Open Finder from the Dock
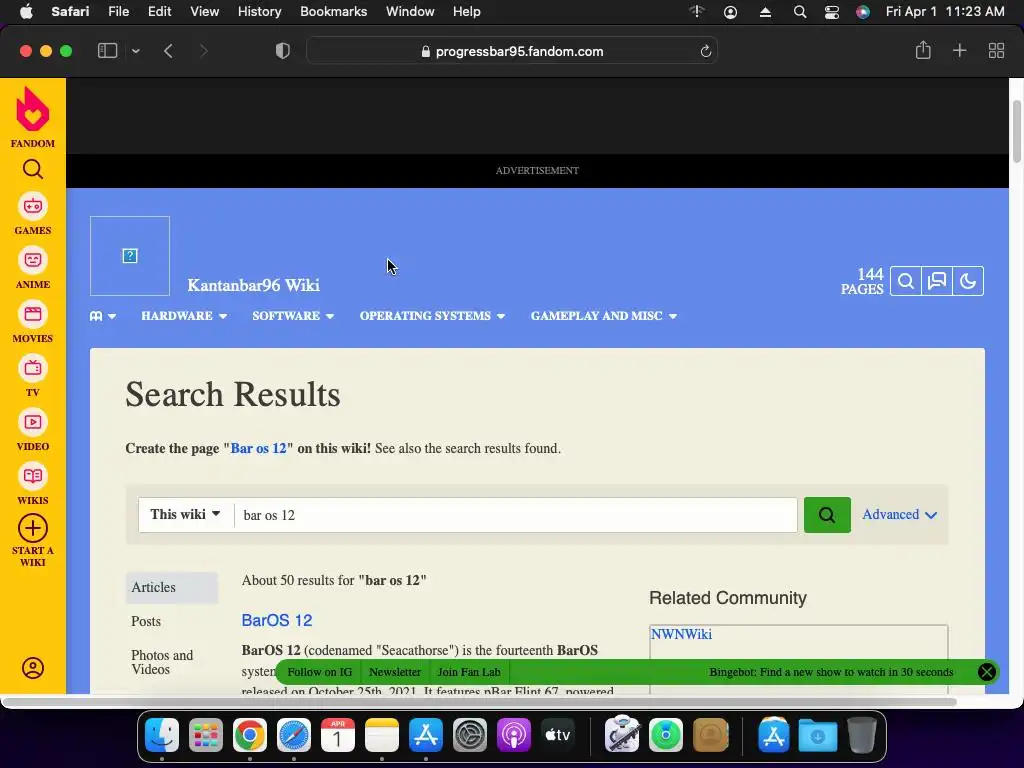 tap(162, 736)
